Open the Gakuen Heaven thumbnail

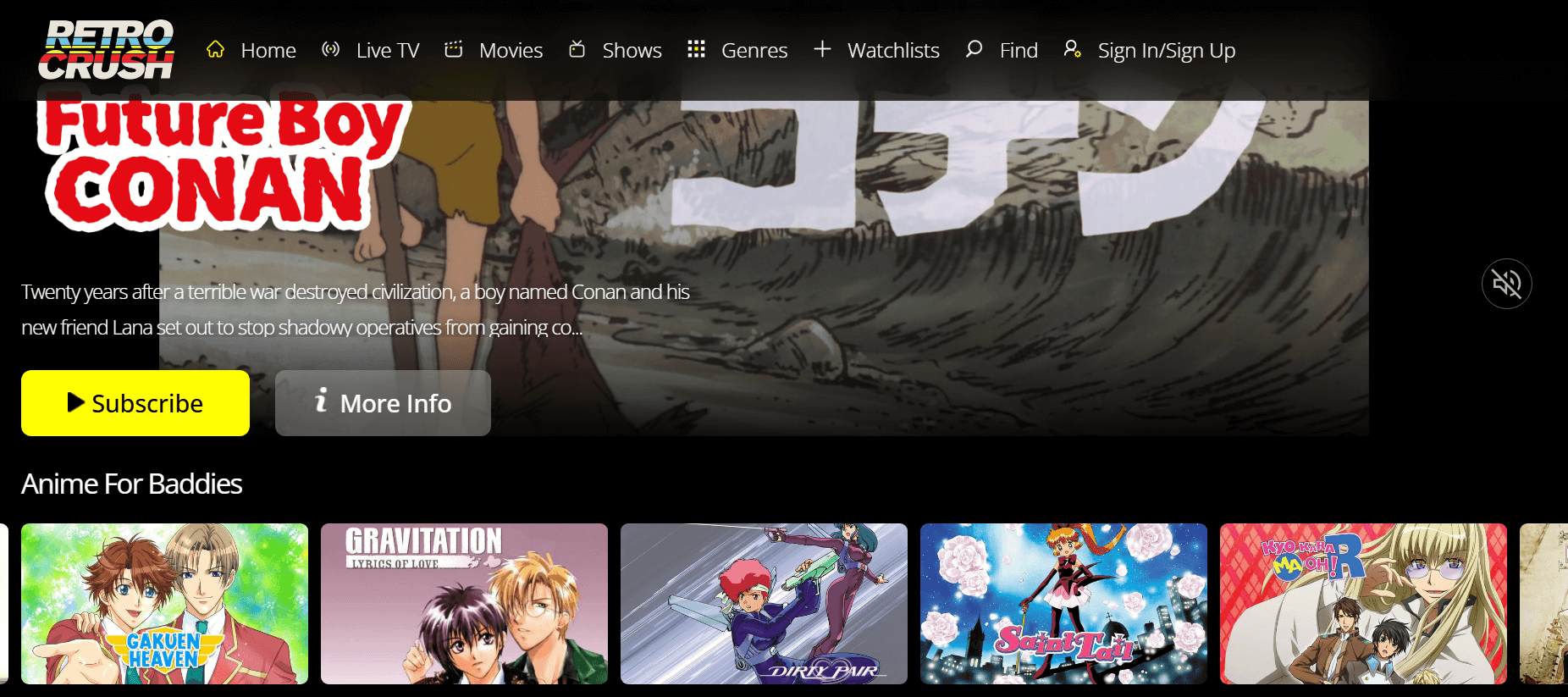coord(164,604)
